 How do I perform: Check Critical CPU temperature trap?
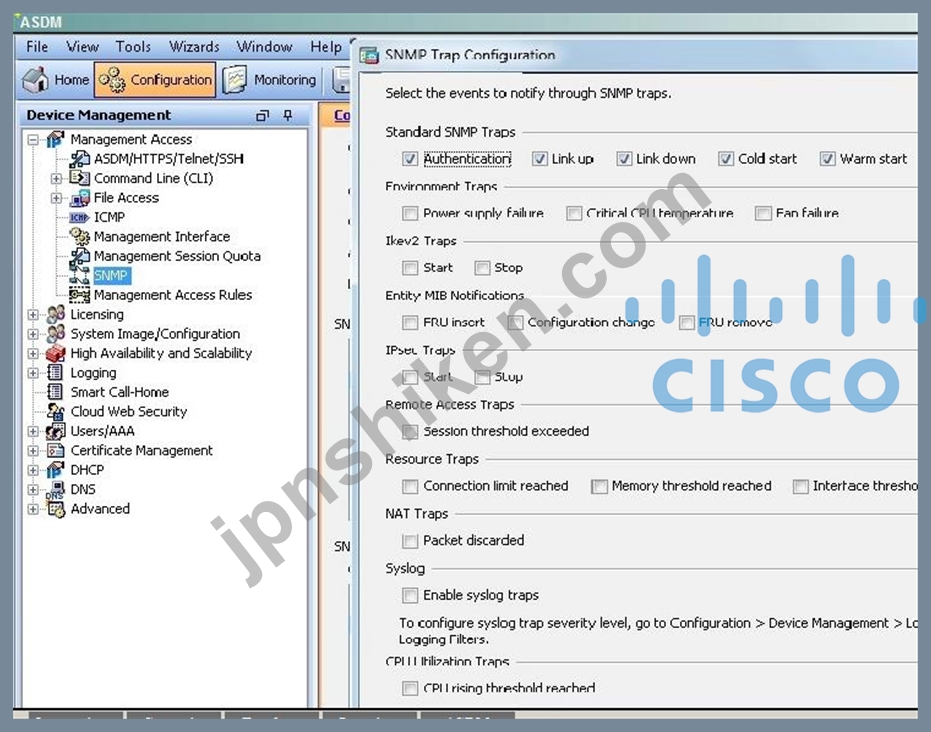[574, 213]
